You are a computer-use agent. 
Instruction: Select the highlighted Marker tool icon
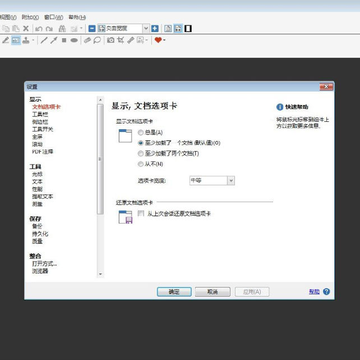tap(16, 40)
